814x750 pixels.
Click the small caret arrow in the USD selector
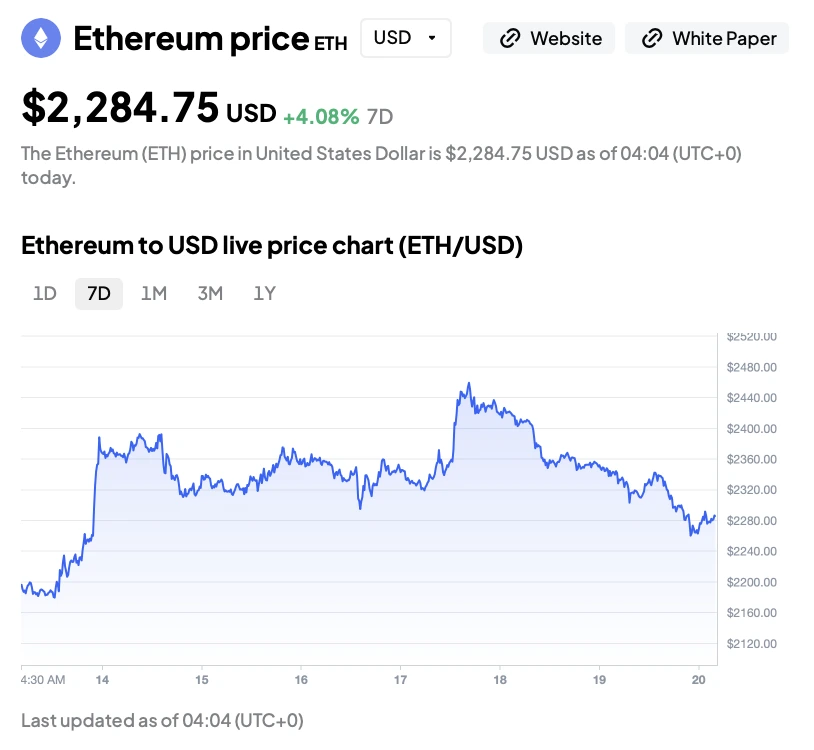[x=431, y=38]
